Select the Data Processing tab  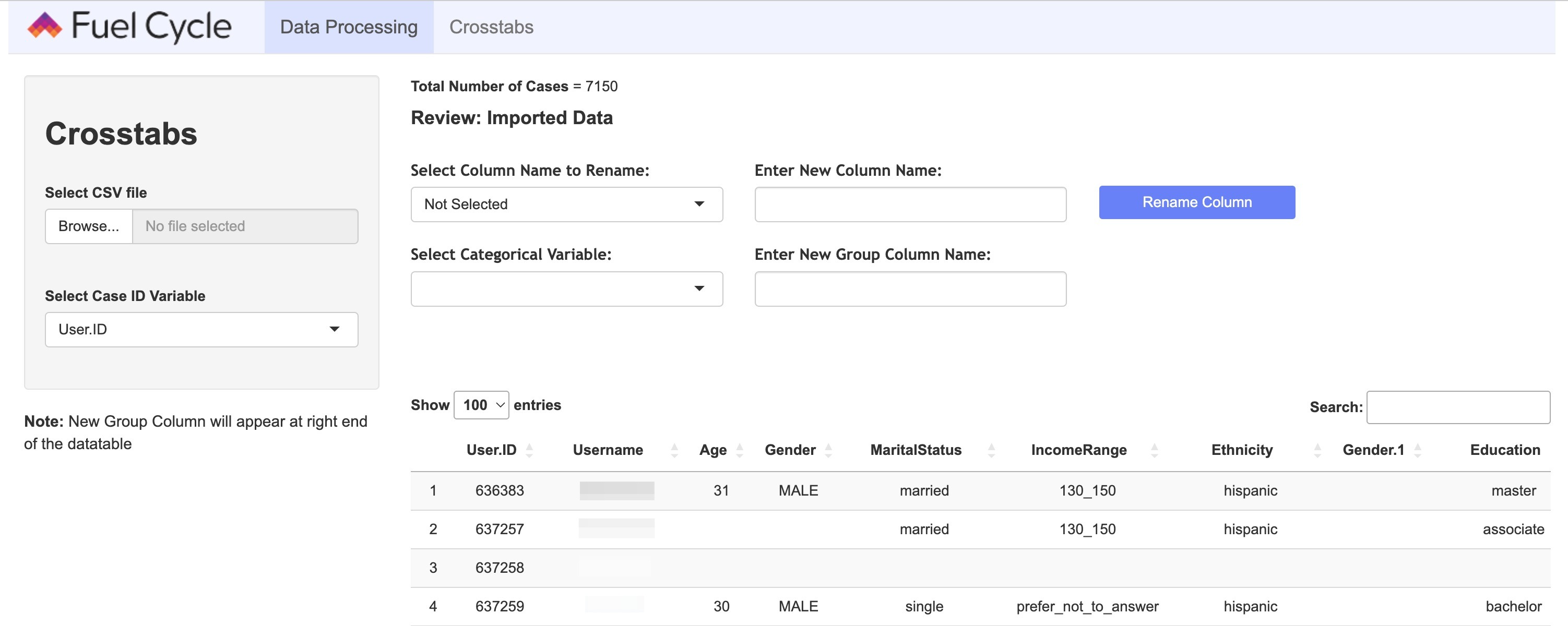tap(348, 27)
